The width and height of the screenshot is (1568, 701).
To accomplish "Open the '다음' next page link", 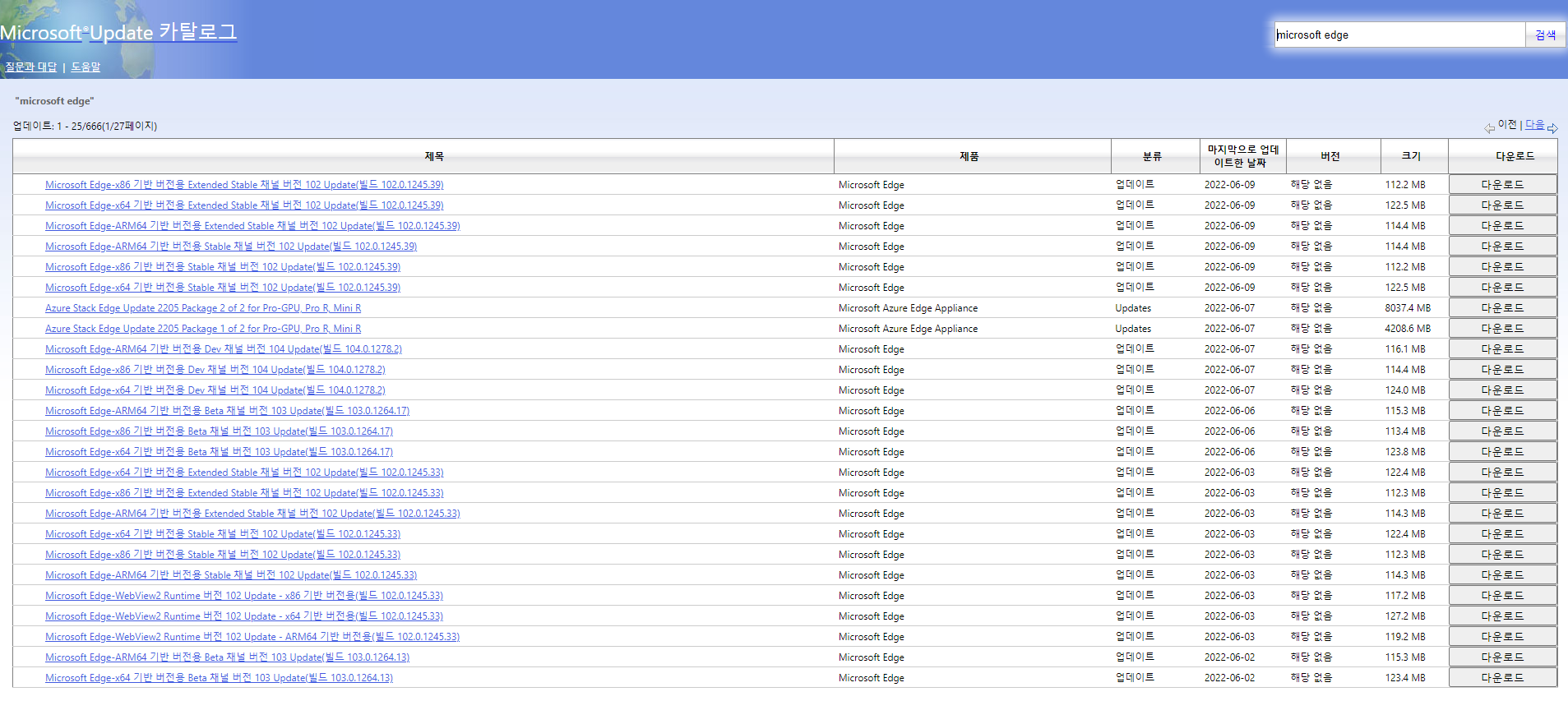I will coord(1535,125).
